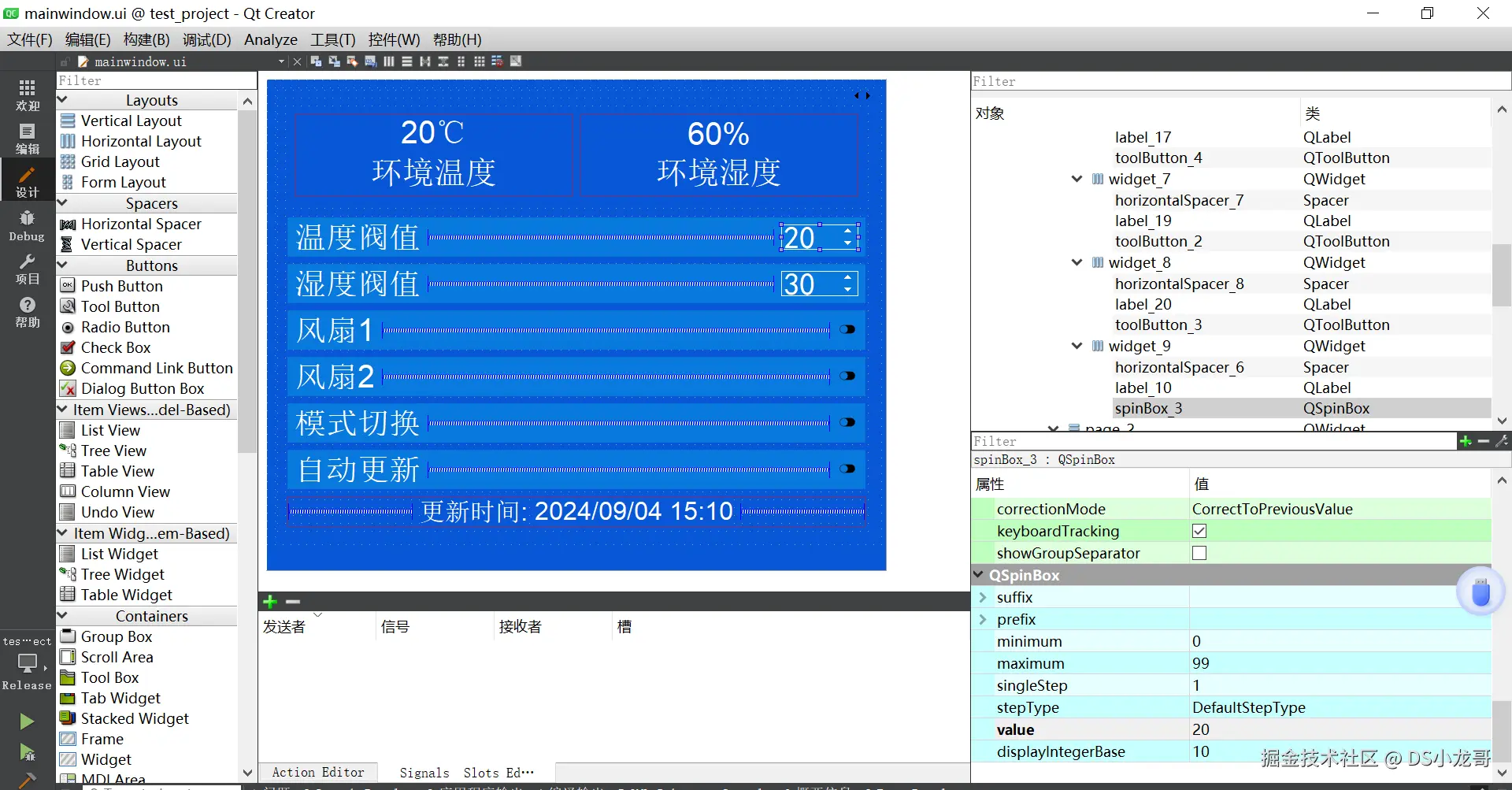The height and width of the screenshot is (790, 1512).
Task: Apply Lay Out Horizontally toolbar icon
Action: point(389,61)
